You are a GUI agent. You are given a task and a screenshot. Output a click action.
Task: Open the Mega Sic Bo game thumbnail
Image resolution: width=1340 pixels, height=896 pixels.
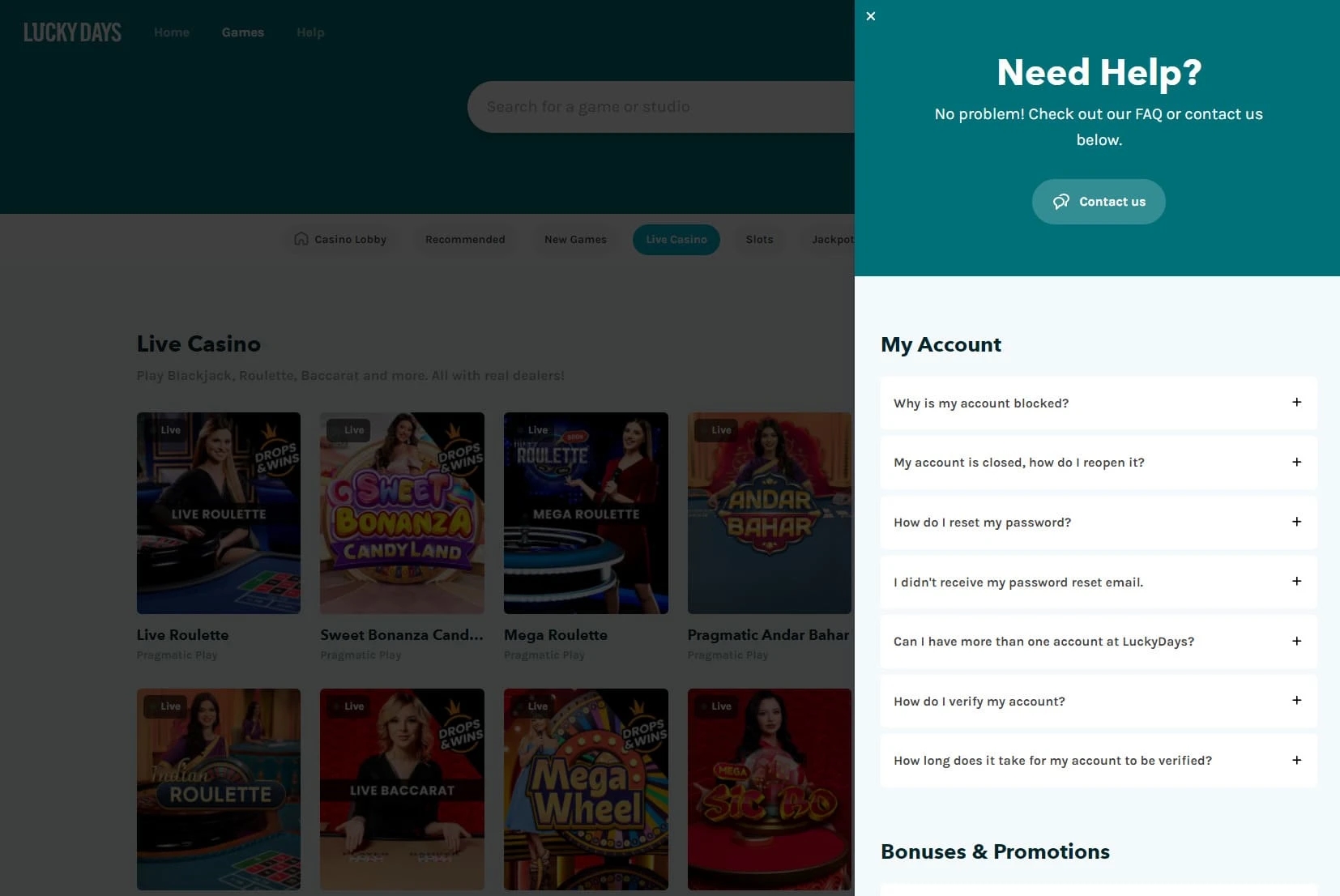[770, 789]
